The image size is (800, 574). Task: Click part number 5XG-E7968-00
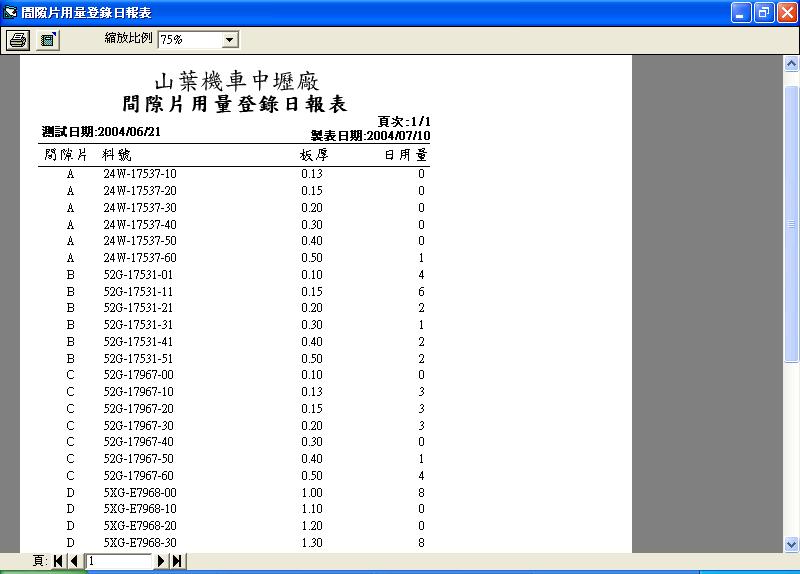(x=140, y=492)
